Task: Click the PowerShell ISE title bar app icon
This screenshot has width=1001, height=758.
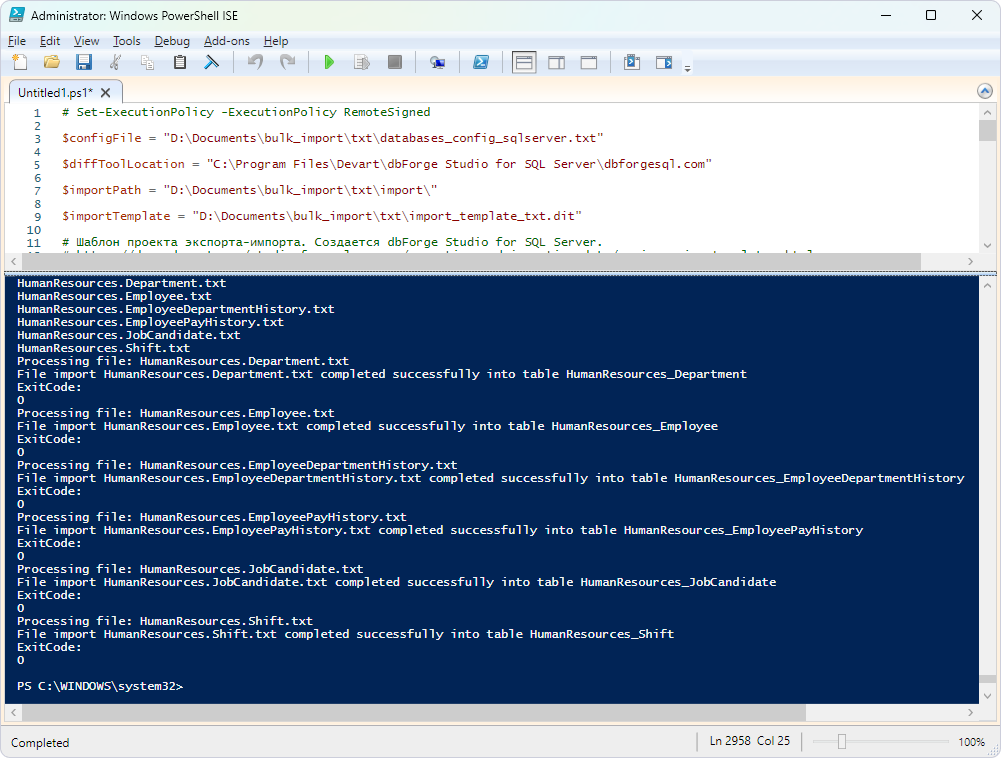Action: point(17,15)
